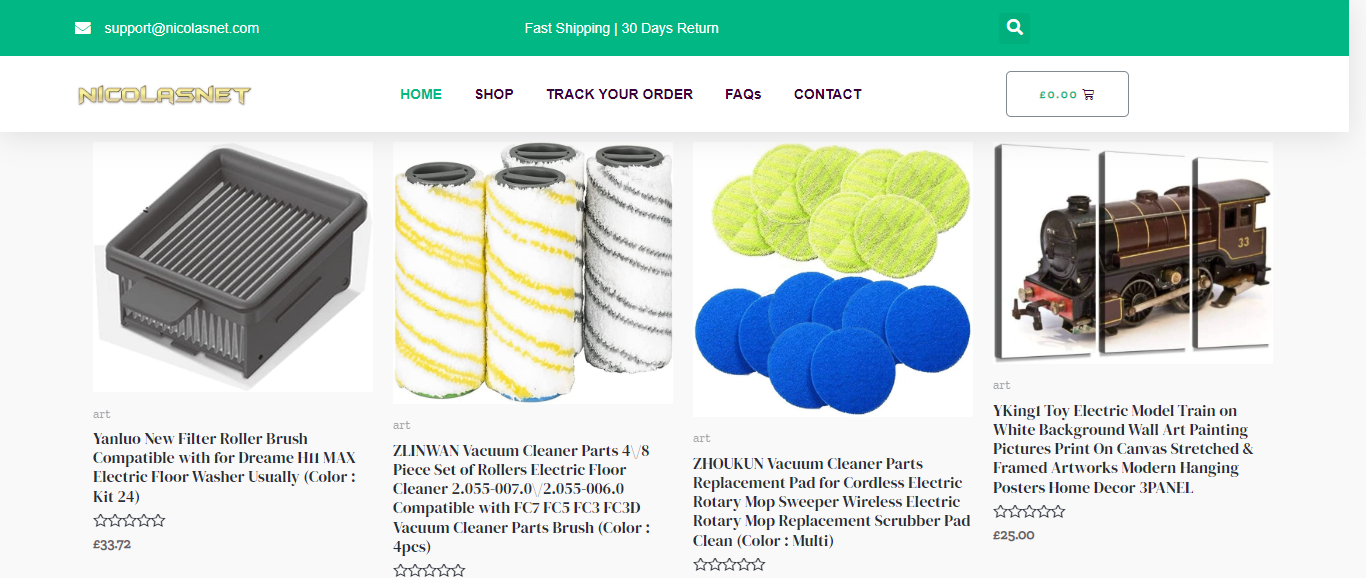Open the FAQs page
Screen dimensions: 1366x578
[x=743, y=94]
